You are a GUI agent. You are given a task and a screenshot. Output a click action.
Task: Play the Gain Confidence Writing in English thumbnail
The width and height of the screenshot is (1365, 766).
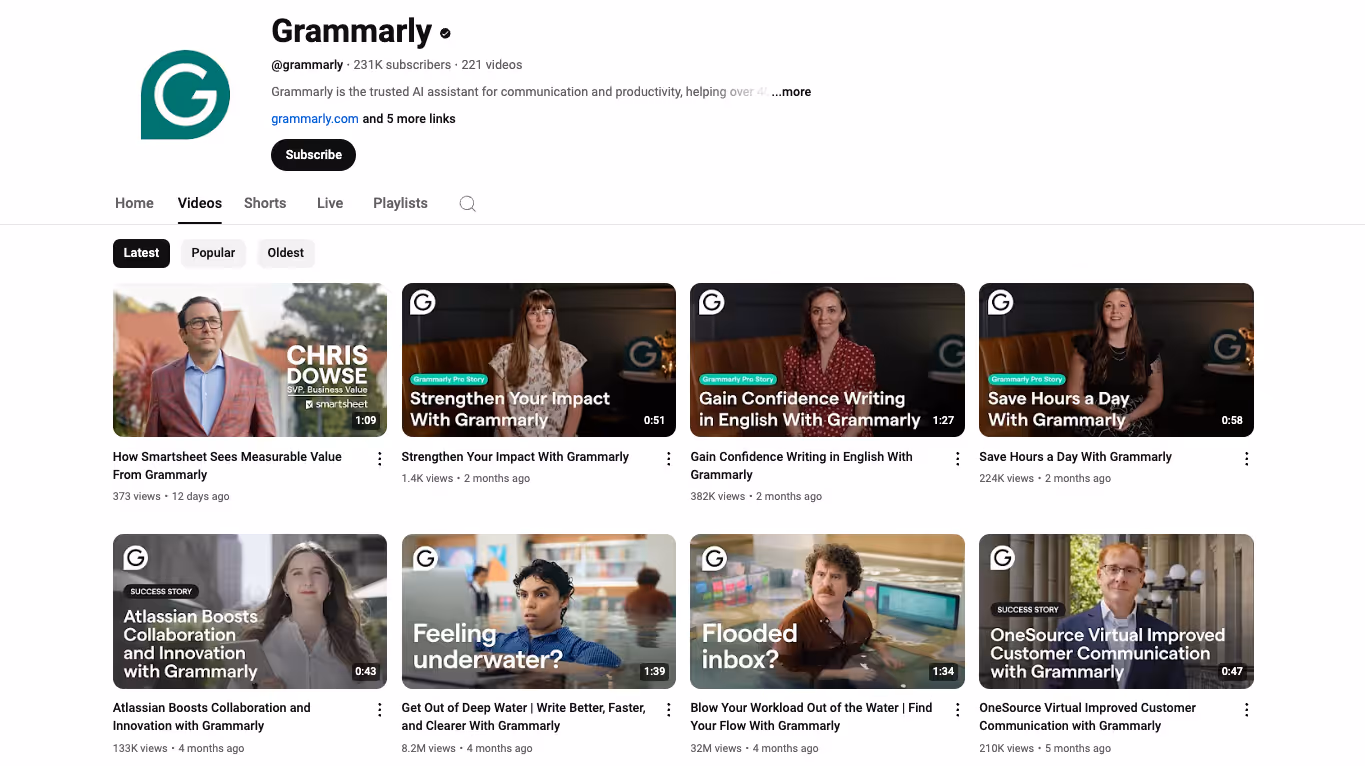(827, 360)
